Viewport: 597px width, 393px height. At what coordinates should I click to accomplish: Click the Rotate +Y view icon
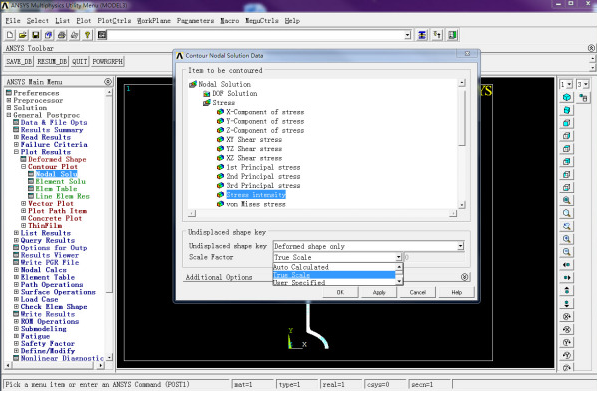tap(567, 342)
